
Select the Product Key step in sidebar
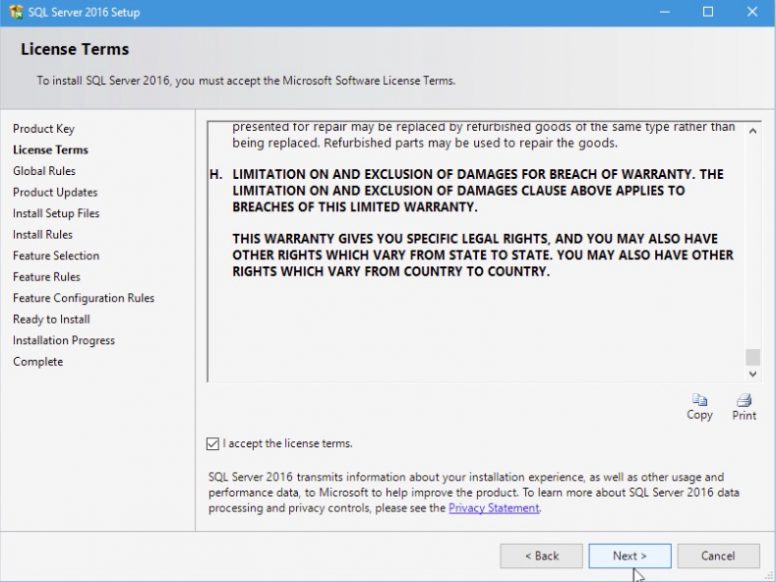pos(44,129)
